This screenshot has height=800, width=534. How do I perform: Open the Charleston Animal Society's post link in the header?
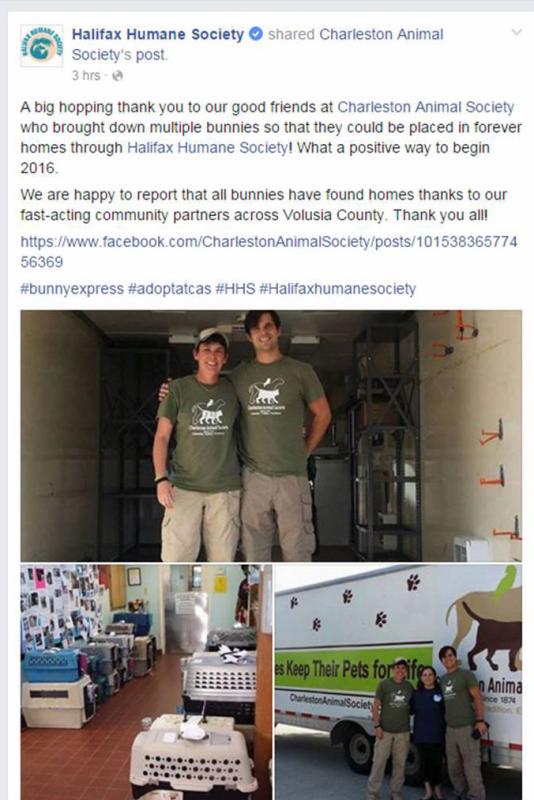click(x=257, y=44)
